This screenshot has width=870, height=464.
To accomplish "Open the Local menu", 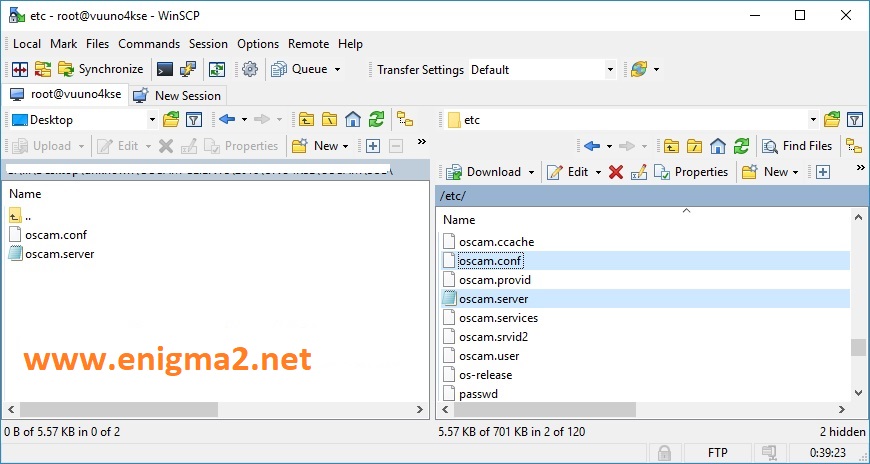I will (x=27, y=44).
